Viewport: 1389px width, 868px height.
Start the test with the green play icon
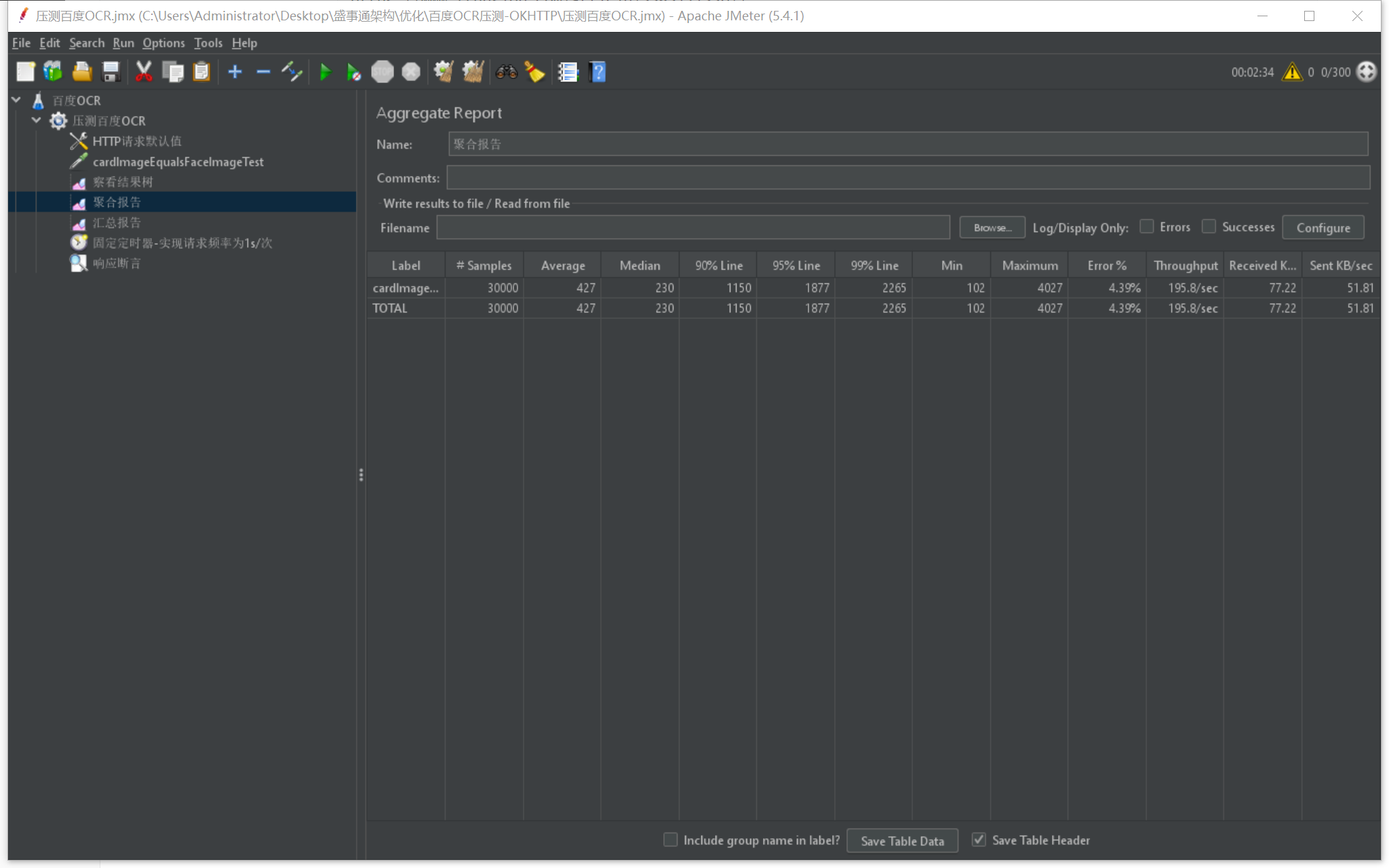coord(326,71)
